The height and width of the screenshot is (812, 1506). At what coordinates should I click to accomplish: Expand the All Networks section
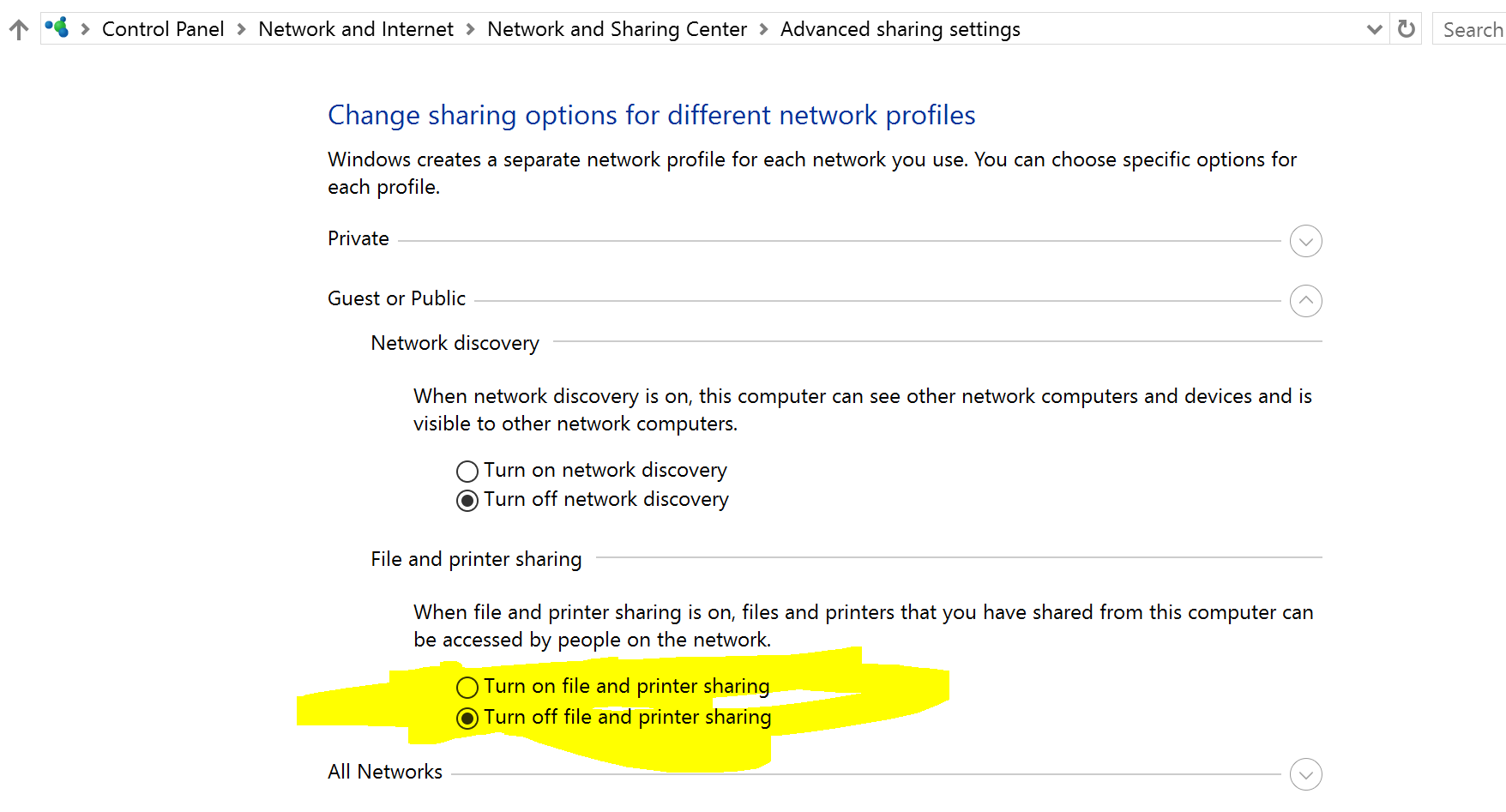[x=1305, y=774]
